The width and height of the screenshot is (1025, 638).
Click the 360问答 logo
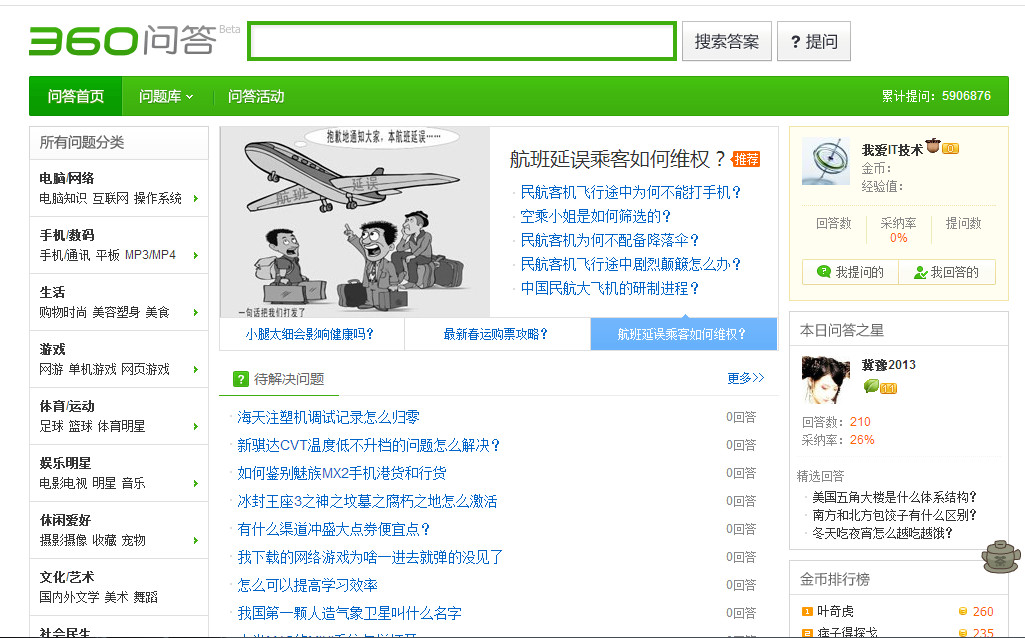[x=123, y=41]
